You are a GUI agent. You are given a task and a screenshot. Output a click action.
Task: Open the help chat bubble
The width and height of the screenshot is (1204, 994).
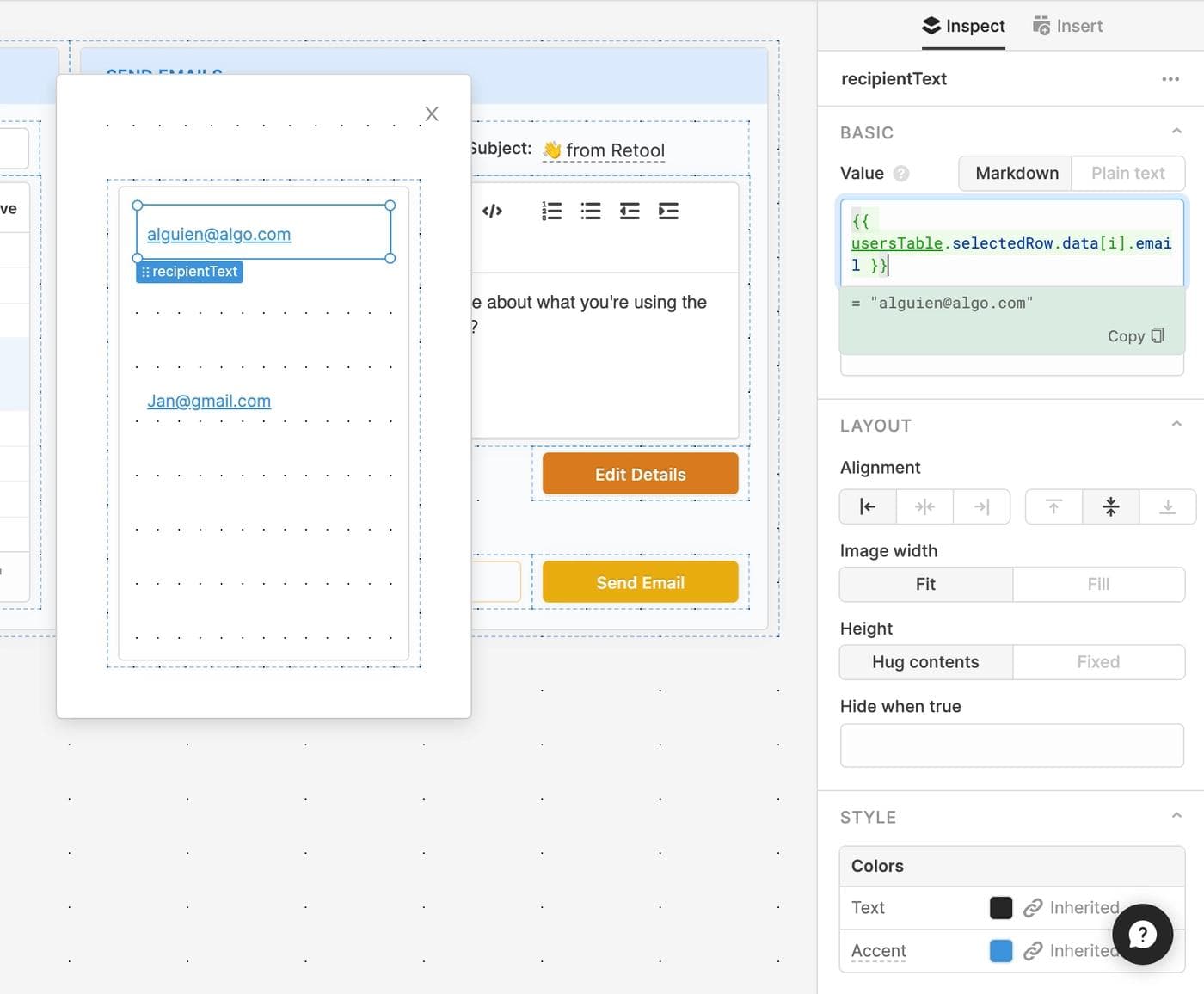point(1142,934)
